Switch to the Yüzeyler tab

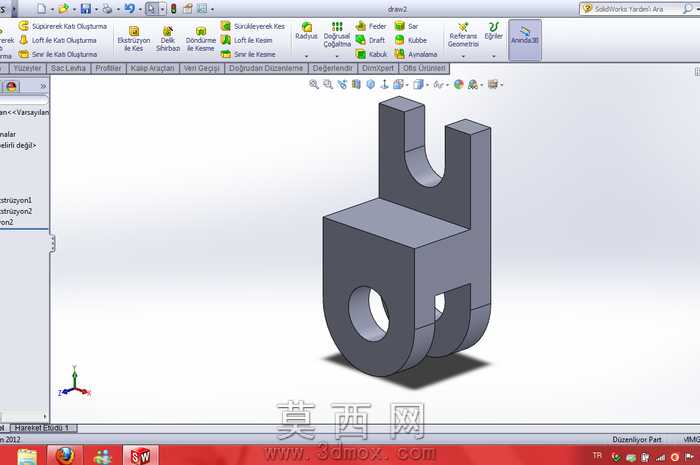click(x=27, y=68)
